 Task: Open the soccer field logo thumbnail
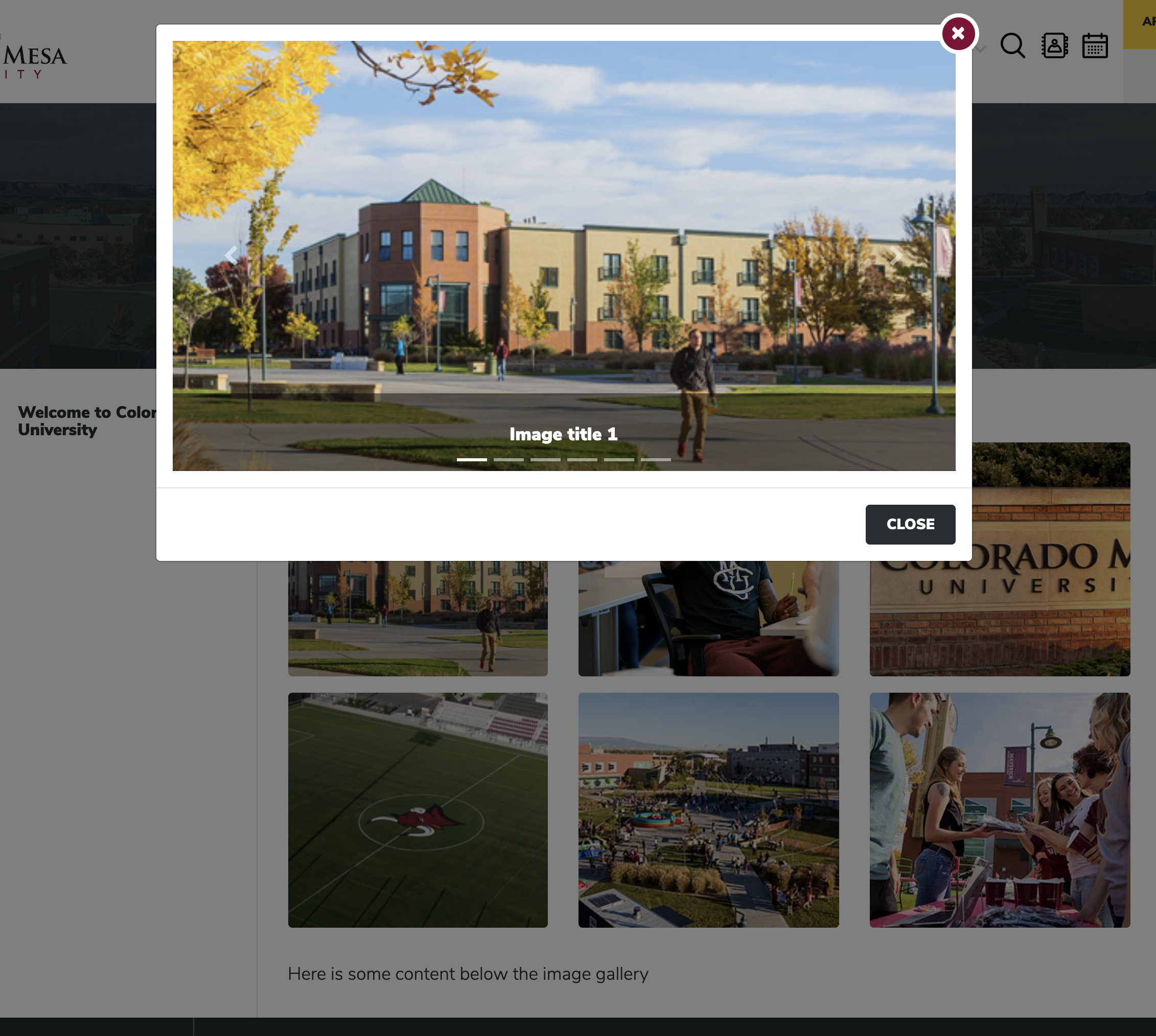pos(418,810)
